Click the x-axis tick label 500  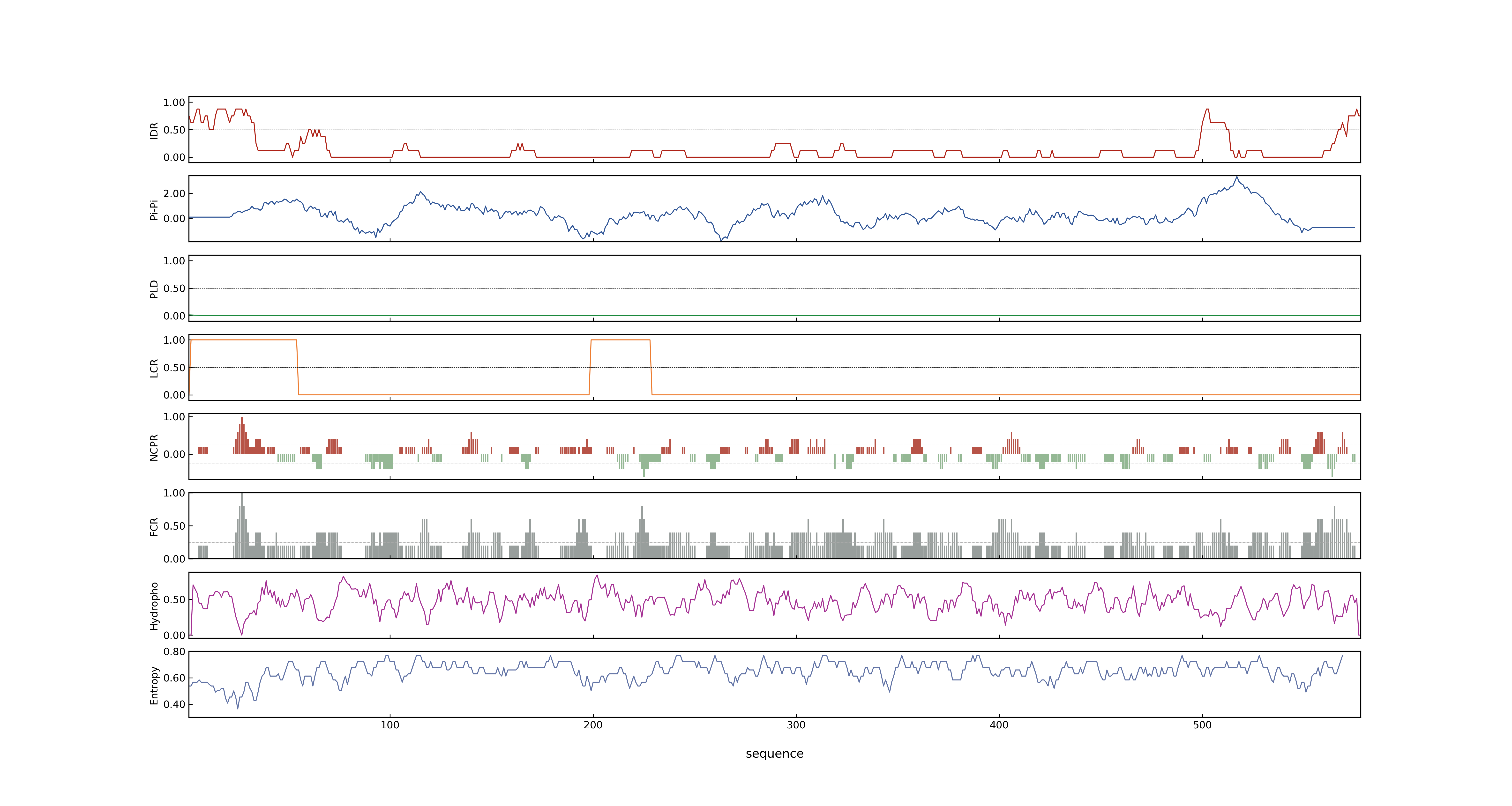point(1202,725)
